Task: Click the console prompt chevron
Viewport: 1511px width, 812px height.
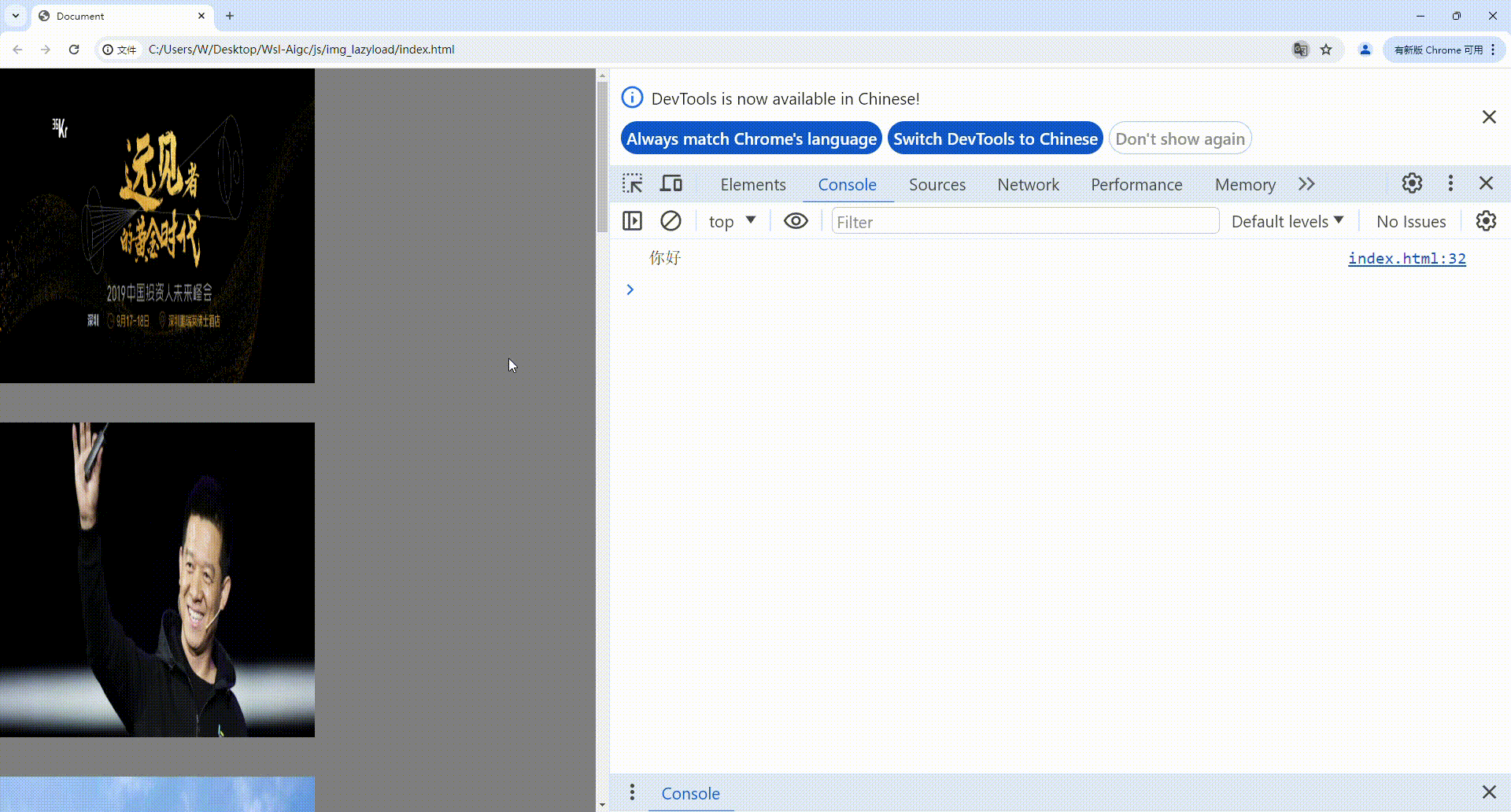Action: click(x=630, y=290)
